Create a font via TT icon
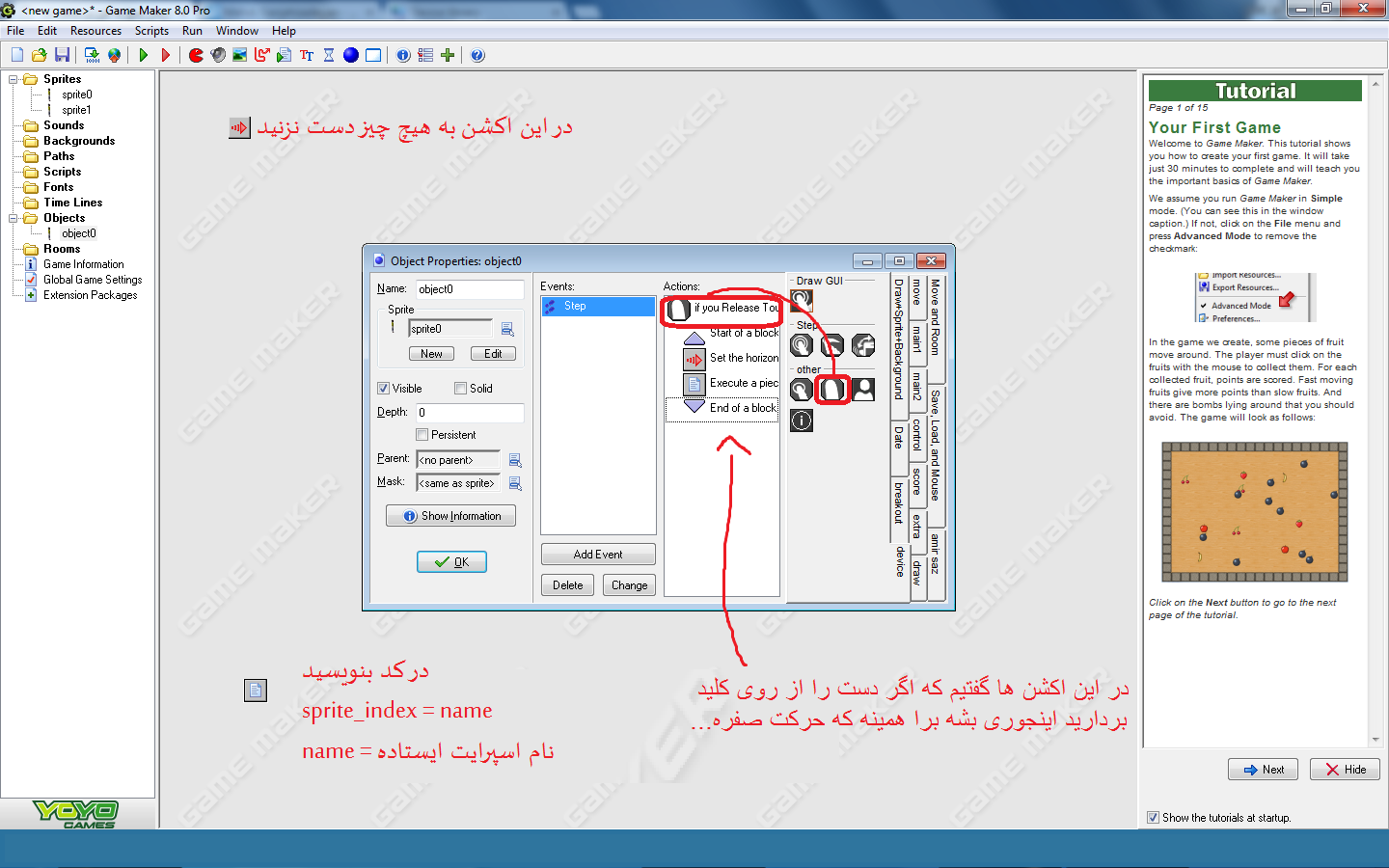 tap(307, 55)
